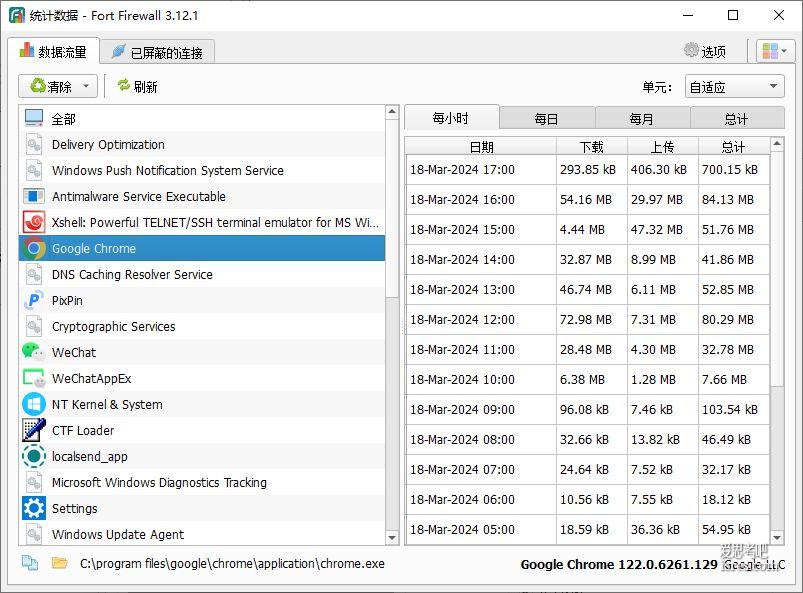Select the localsend_app row
Screen dimensions: 803x593
pos(202,456)
